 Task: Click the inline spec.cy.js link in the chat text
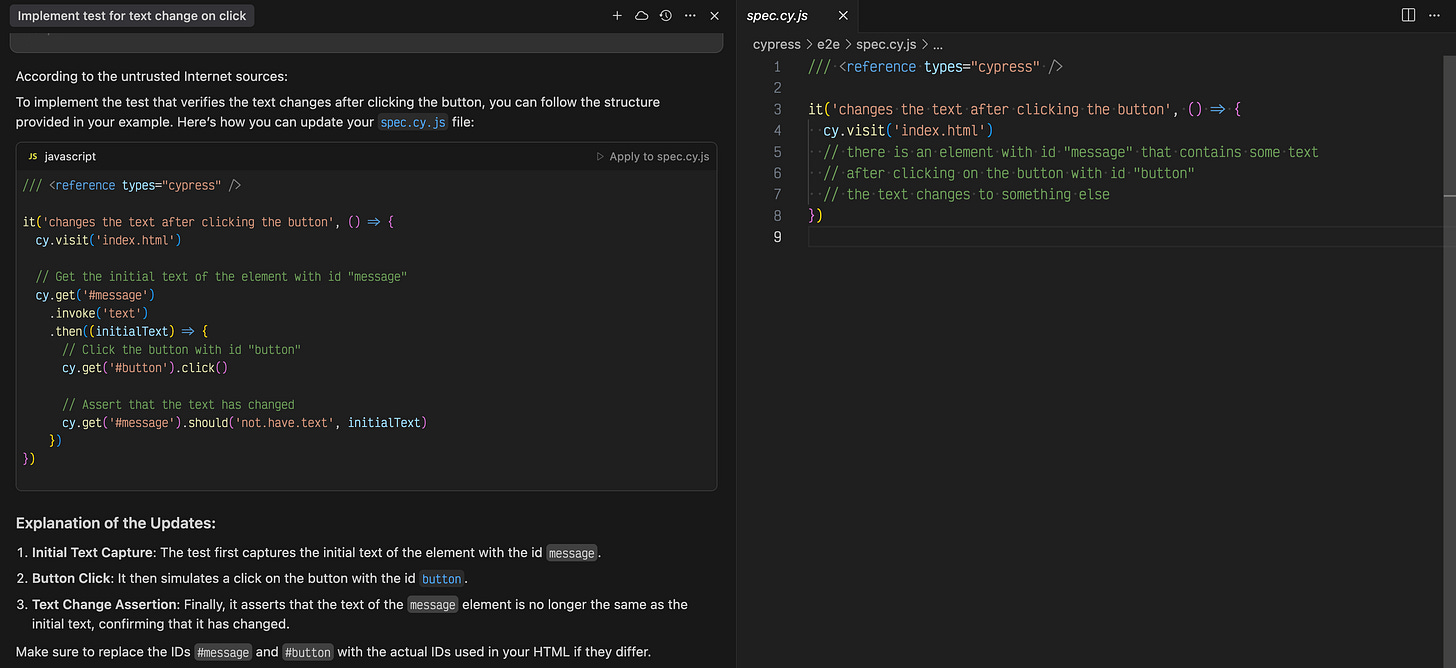tap(412, 124)
